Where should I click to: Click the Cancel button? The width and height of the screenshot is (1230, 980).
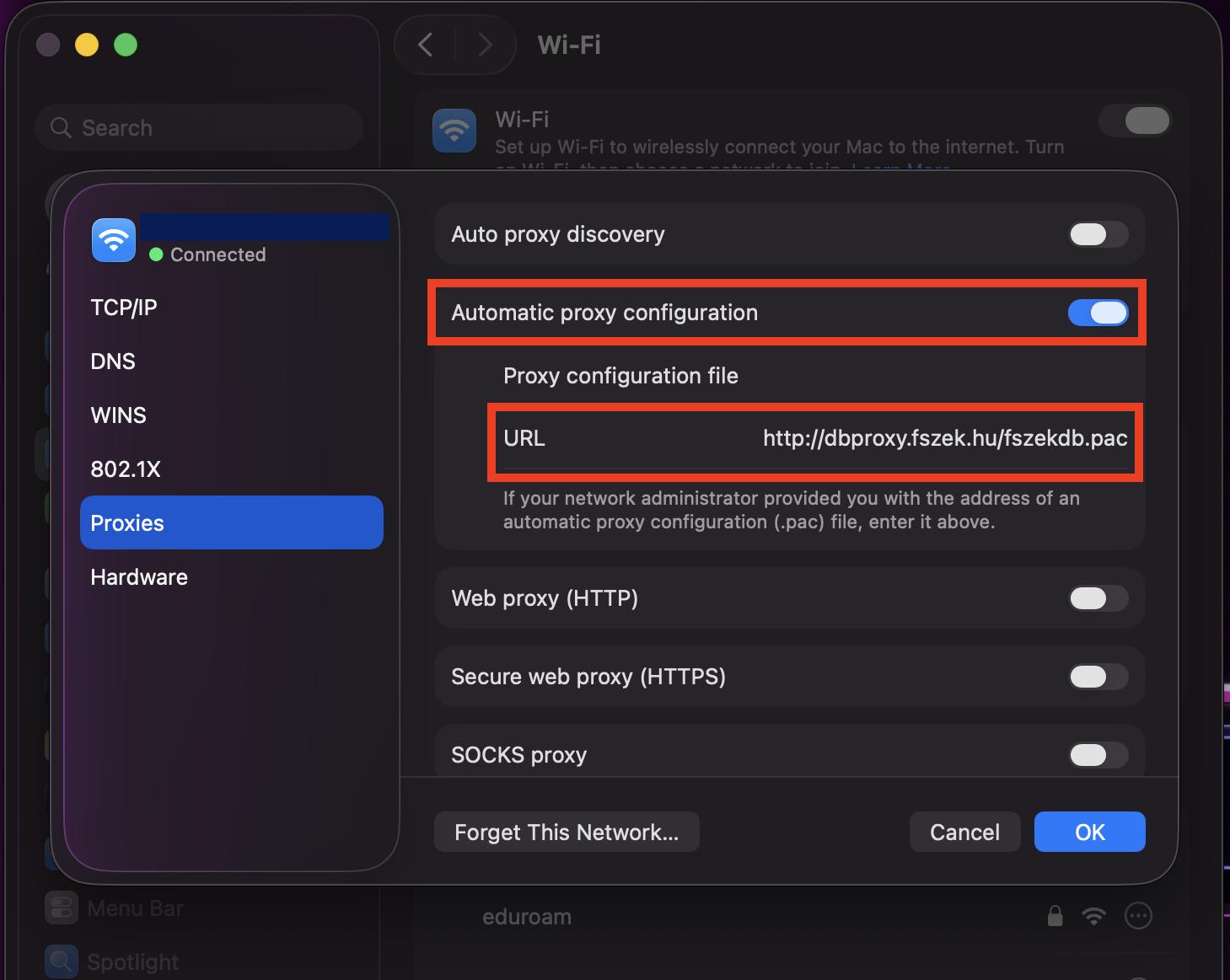click(x=964, y=833)
